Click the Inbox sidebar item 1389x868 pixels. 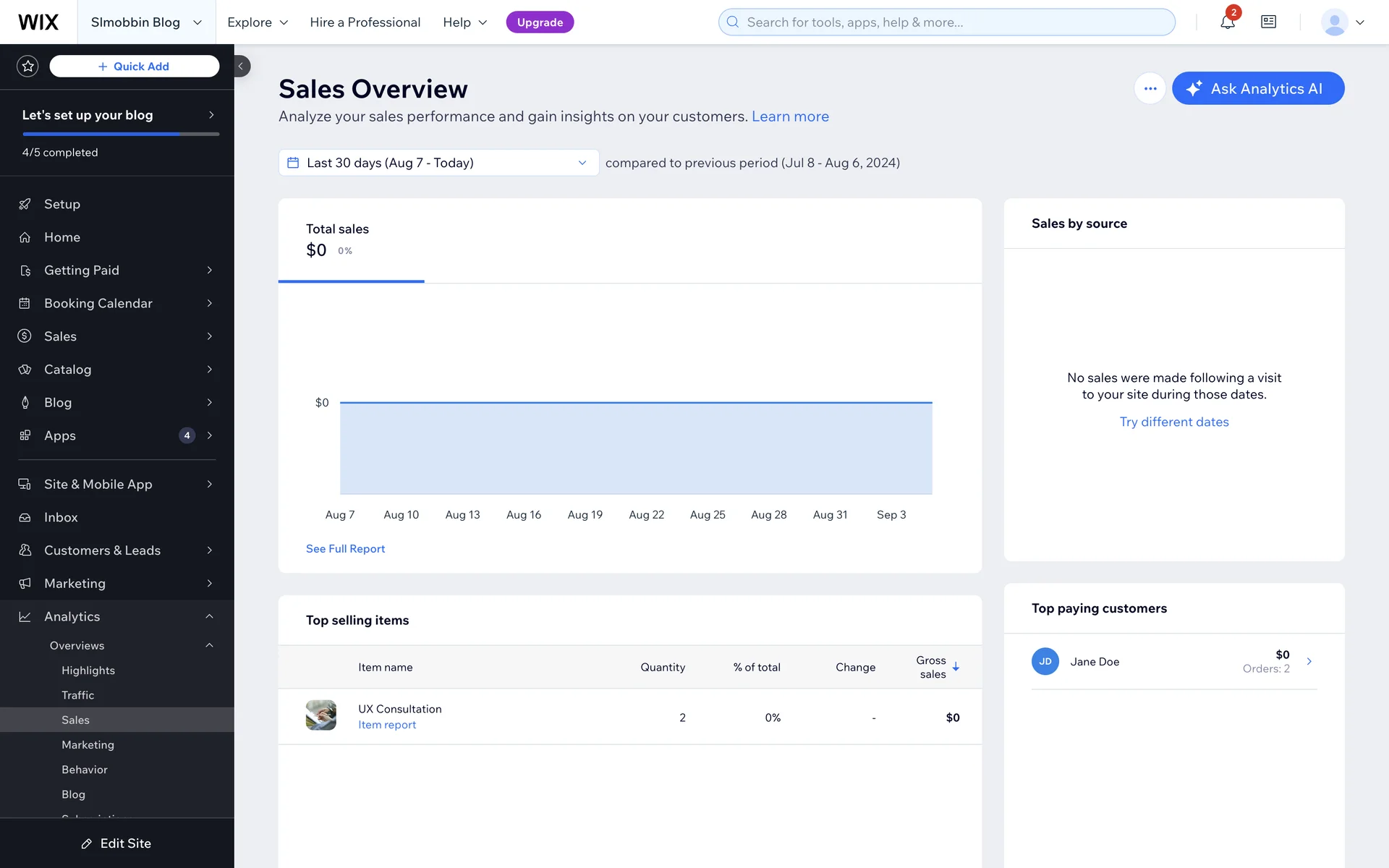[61, 517]
